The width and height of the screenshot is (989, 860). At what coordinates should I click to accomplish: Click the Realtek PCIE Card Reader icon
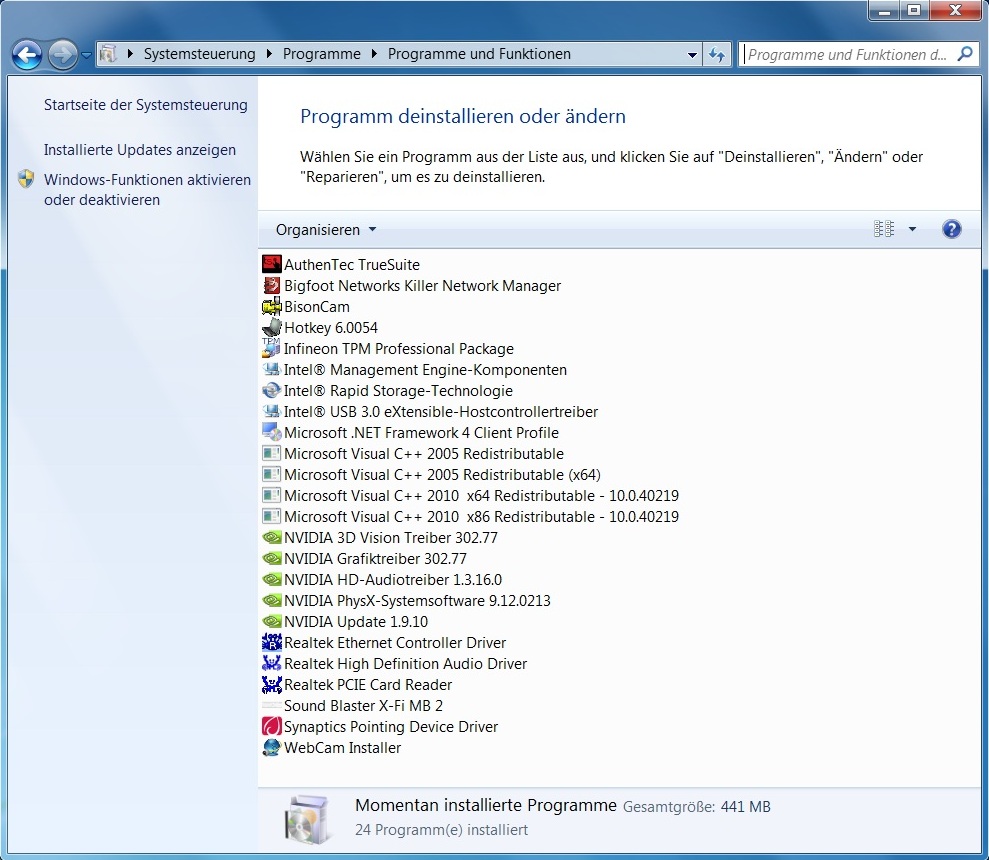tap(271, 684)
